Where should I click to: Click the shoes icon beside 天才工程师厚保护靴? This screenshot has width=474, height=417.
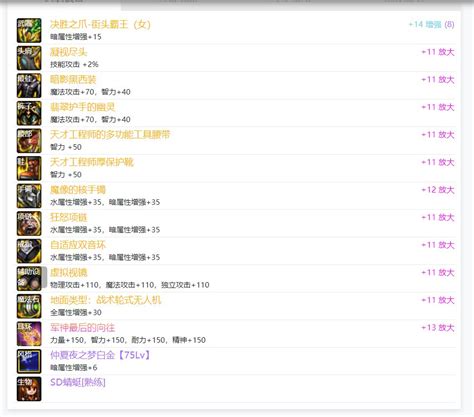click(29, 168)
